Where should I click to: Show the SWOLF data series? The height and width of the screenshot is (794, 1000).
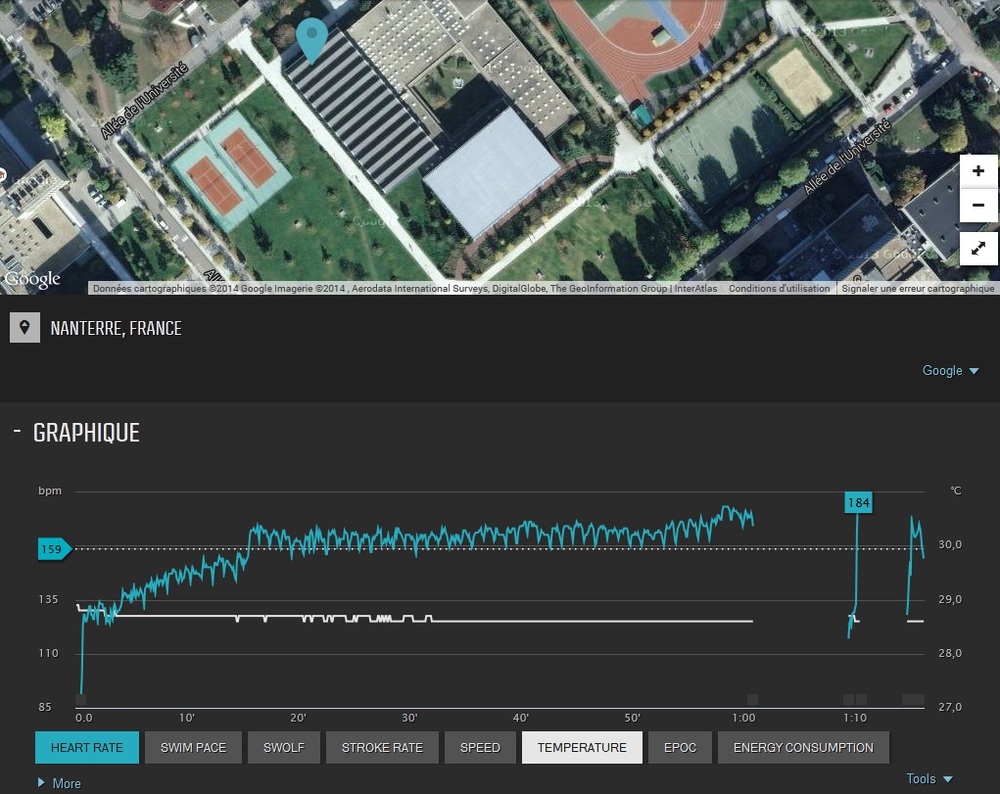(x=284, y=747)
